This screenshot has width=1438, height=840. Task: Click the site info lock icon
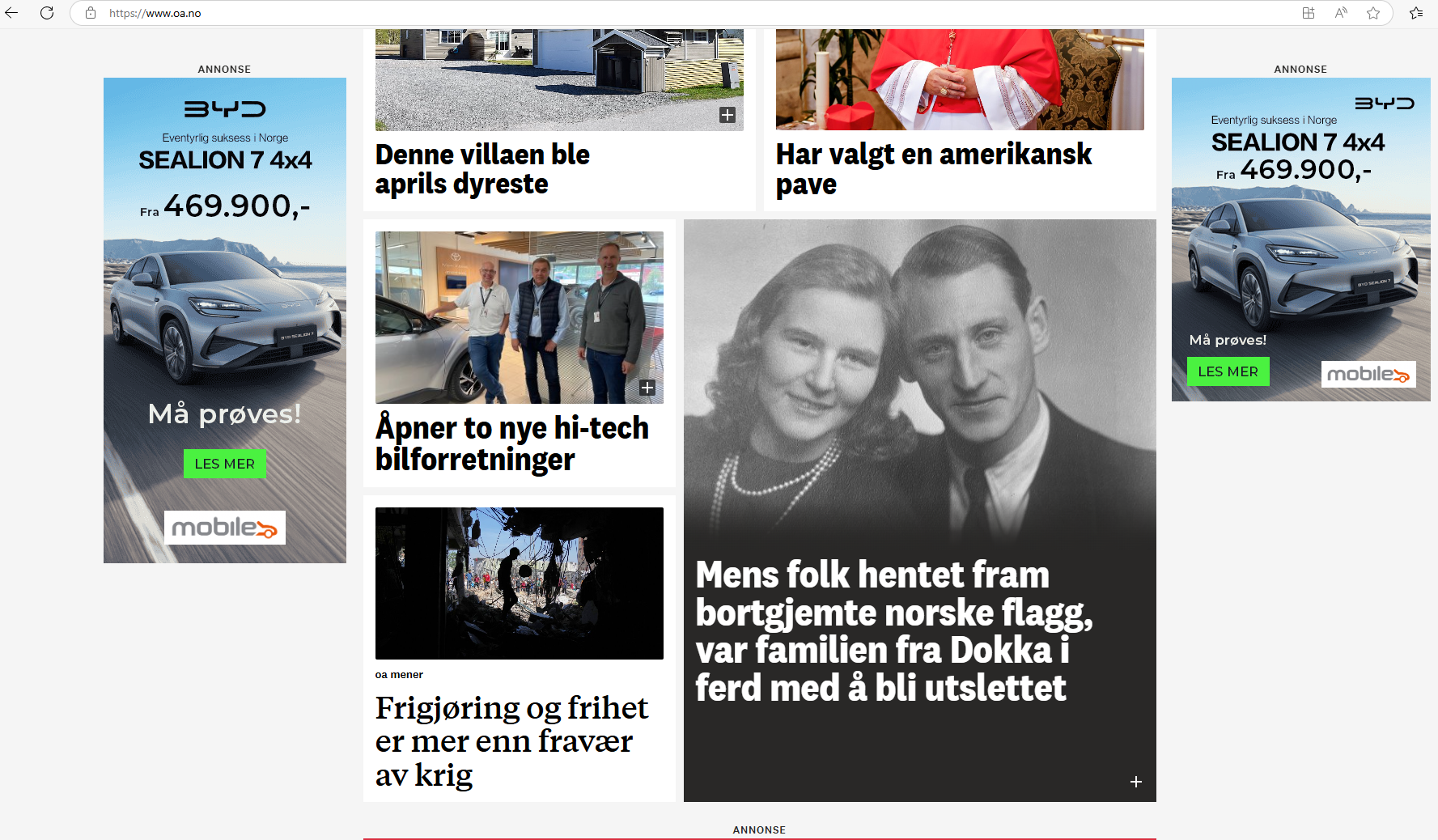[x=91, y=13]
